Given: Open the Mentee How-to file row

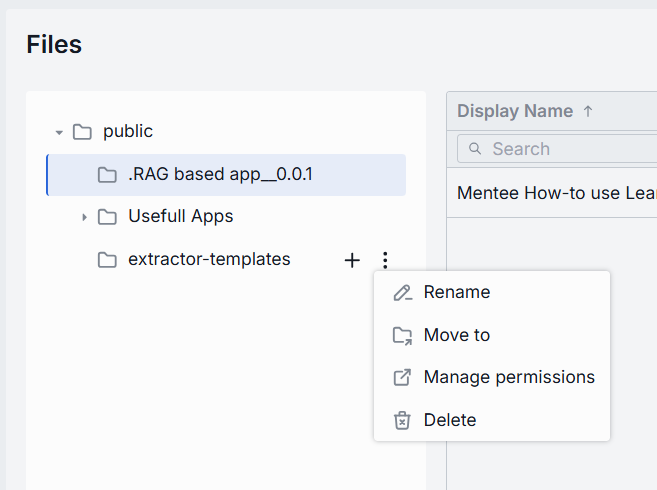Looking at the screenshot, I should pyautogui.click(x=552, y=193).
